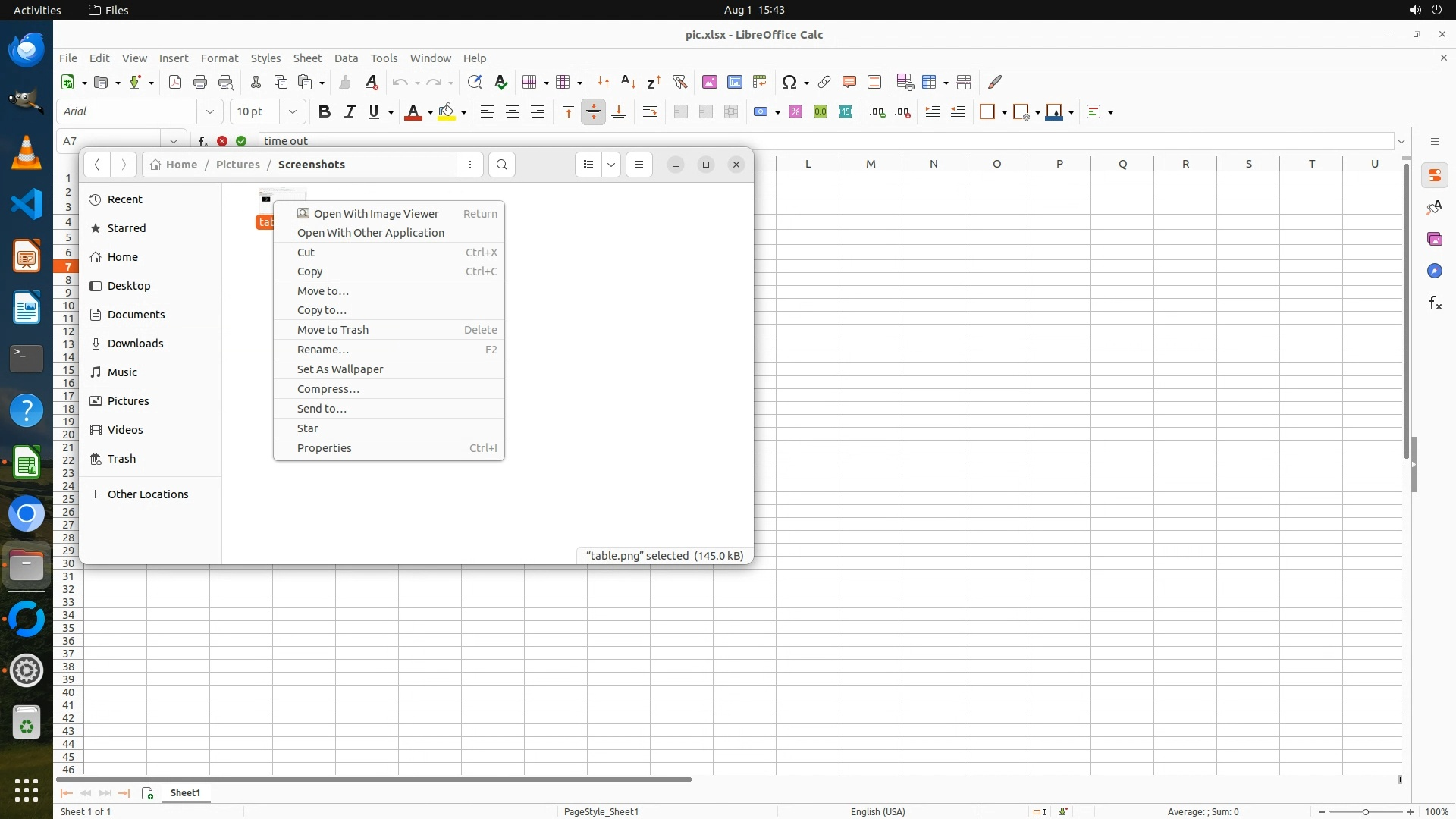Open the Insert Special Character tool
Screen dimensions: 1456x819
[x=789, y=82]
